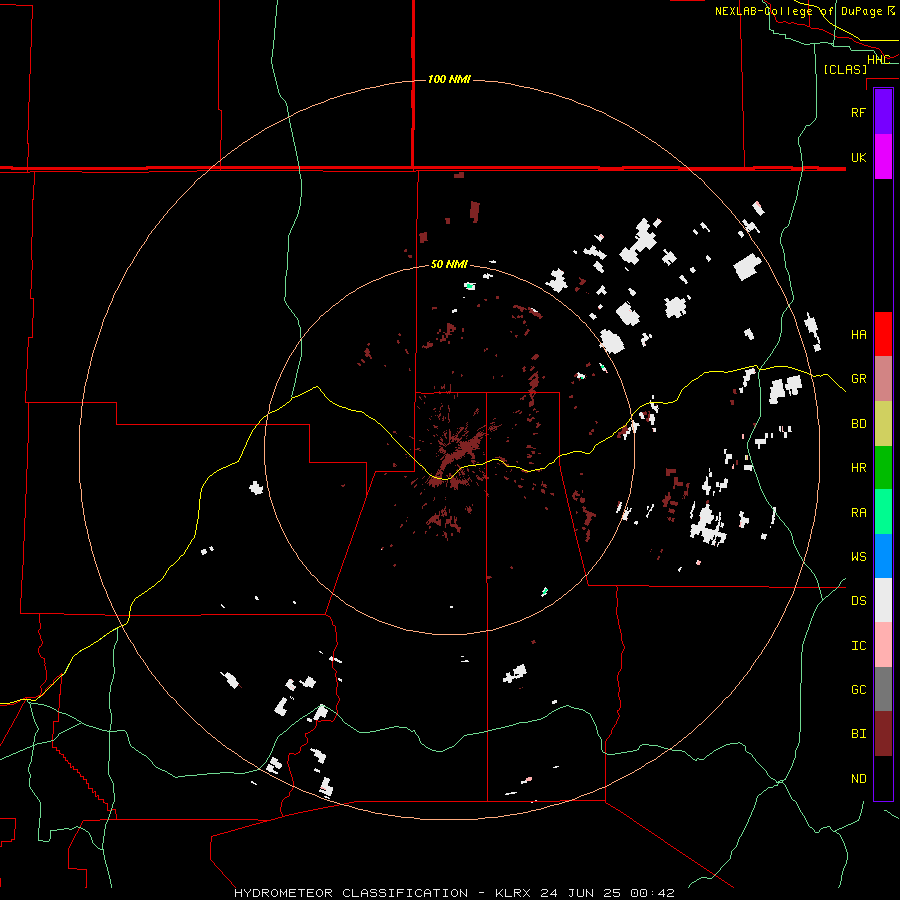Click the NEXLAB-College of DuPage credit text
The height and width of the screenshot is (900, 900).
[x=805, y=11]
